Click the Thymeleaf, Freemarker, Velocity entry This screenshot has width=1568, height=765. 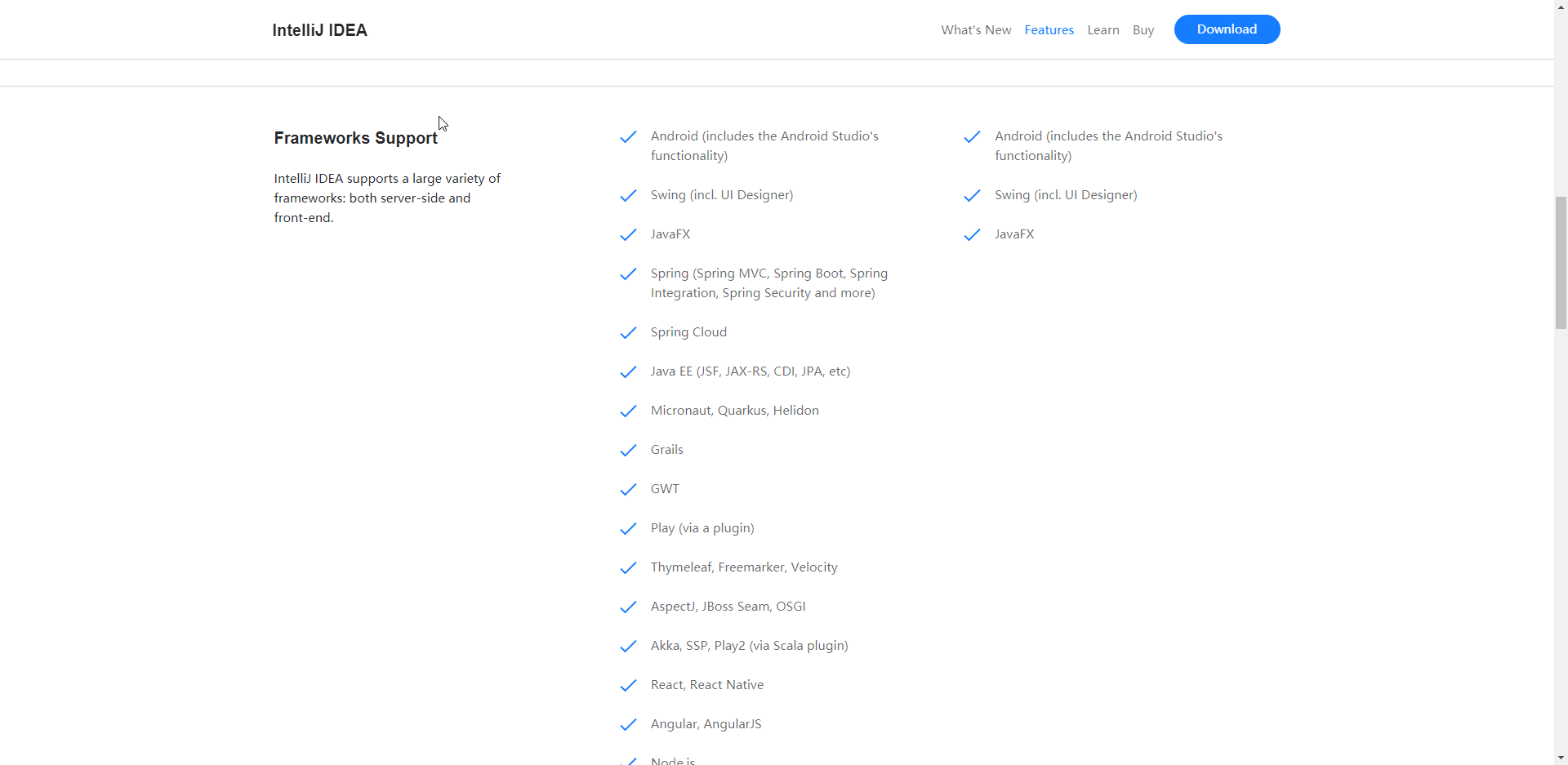click(x=743, y=567)
